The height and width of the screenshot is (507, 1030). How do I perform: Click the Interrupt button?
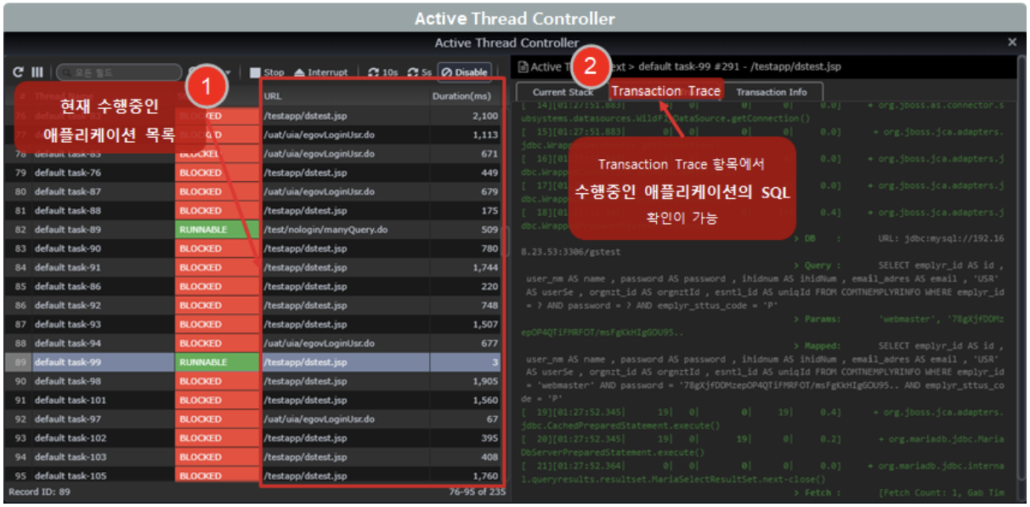click(321, 72)
